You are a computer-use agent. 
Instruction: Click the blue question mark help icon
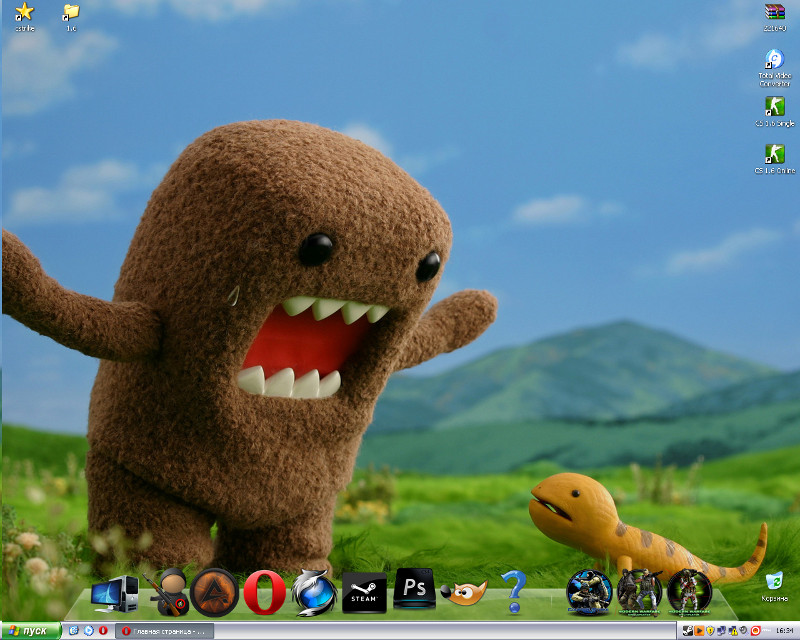[x=513, y=591]
